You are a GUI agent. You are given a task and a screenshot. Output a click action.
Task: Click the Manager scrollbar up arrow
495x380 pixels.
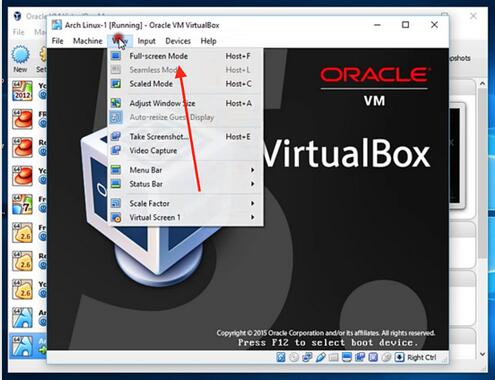pyautogui.click(x=482, y=84)
